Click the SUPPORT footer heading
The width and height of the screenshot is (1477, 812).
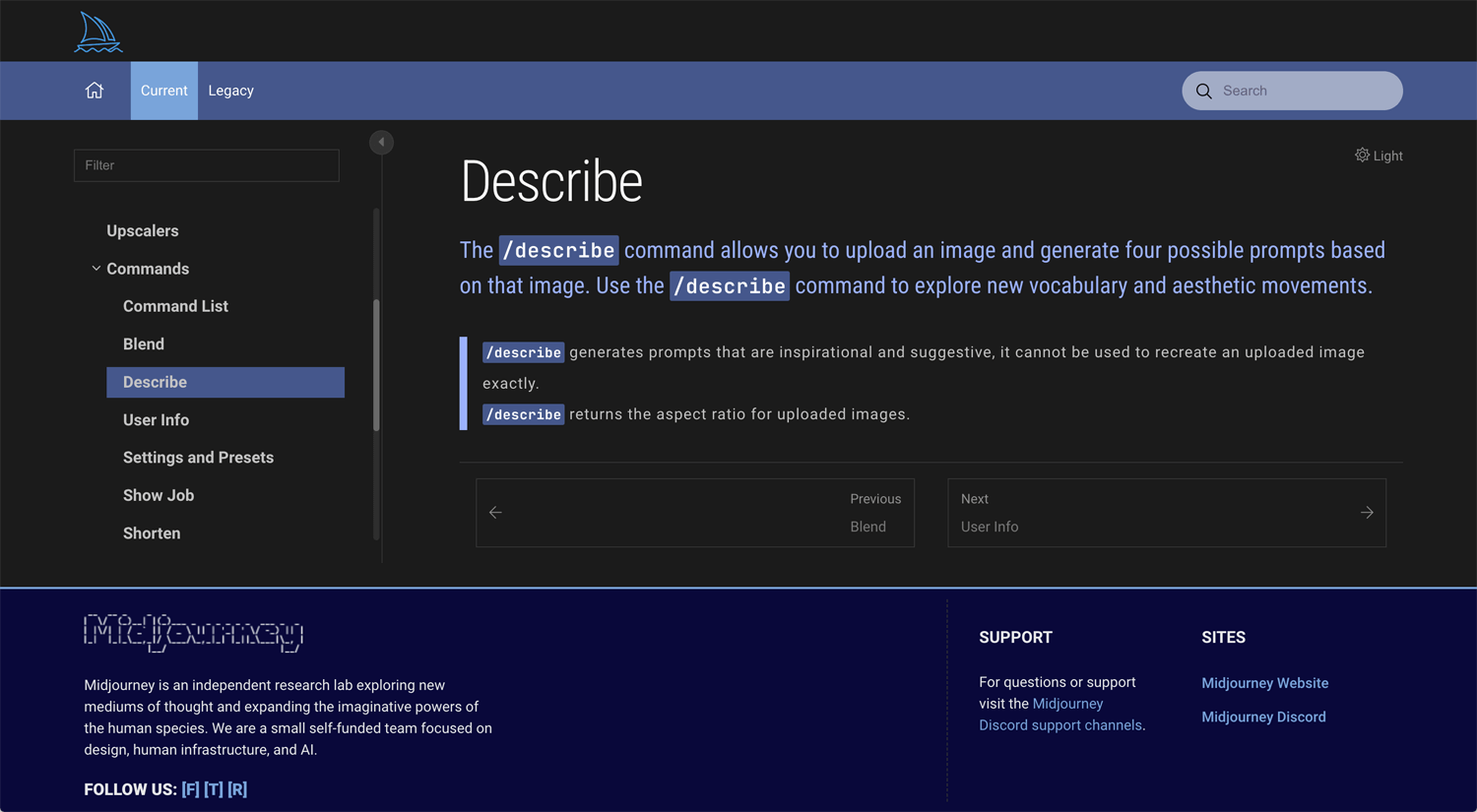point(1015,638)
